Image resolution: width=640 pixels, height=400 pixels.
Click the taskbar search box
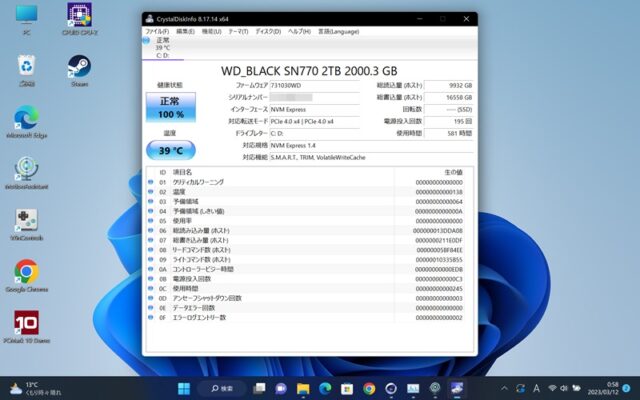tap(221, 388)
